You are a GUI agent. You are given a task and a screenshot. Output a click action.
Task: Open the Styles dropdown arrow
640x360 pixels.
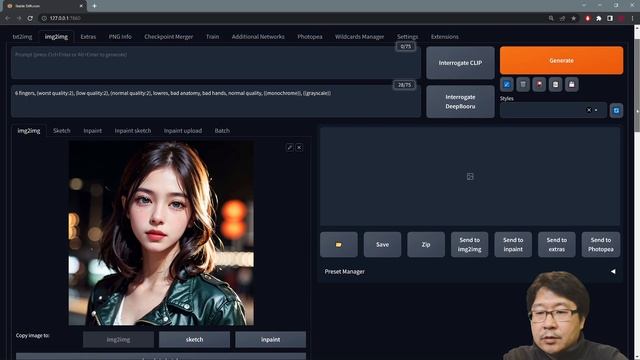596,110
